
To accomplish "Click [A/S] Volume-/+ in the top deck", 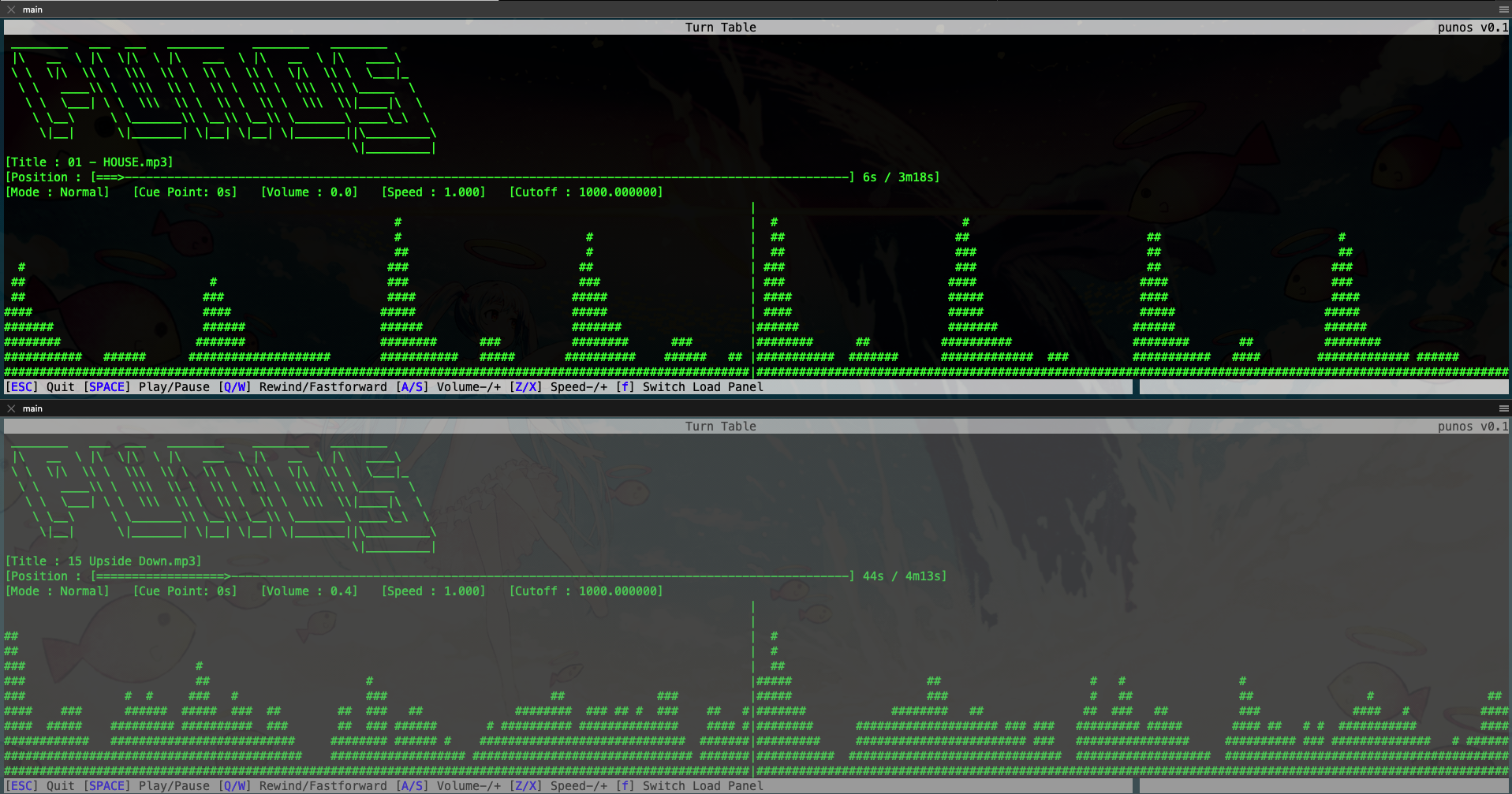I will 448,387.
